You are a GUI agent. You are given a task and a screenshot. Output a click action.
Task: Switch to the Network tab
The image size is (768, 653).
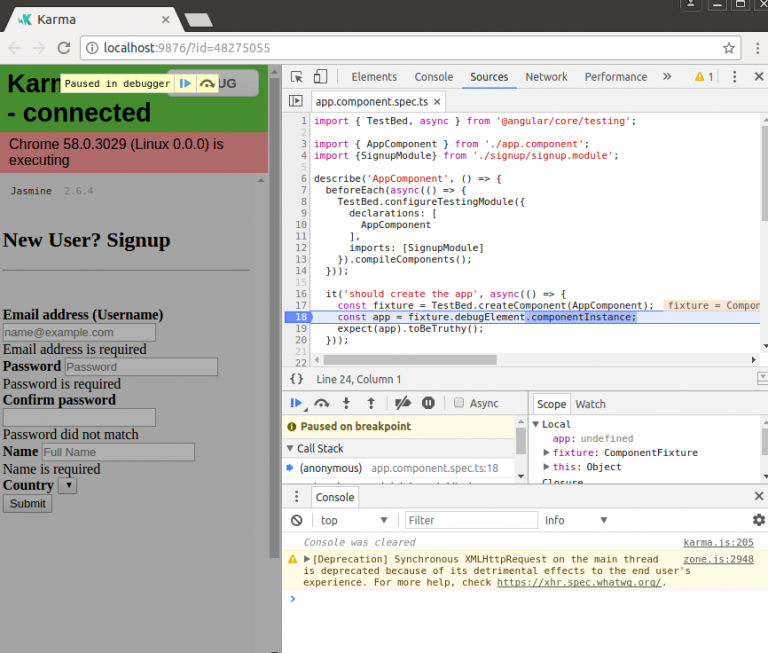pos(546,77)
